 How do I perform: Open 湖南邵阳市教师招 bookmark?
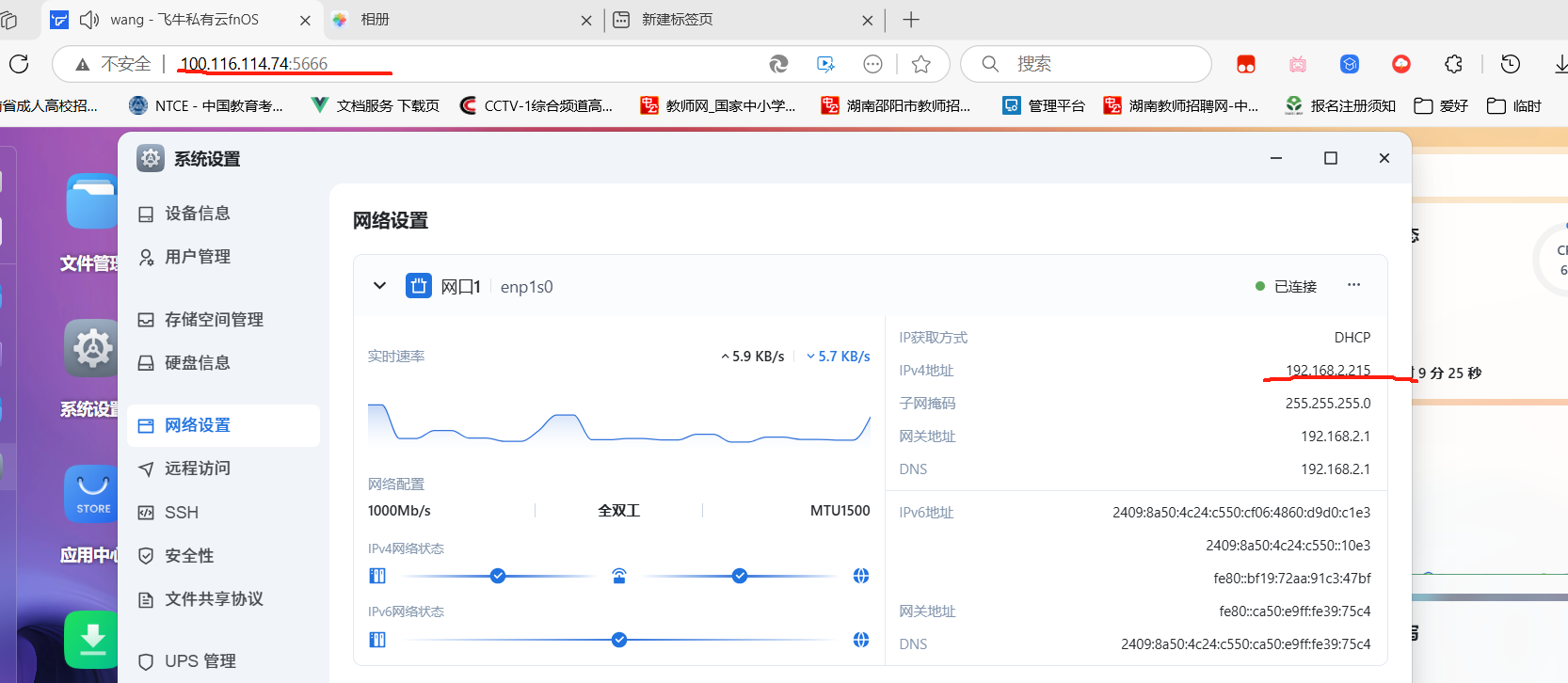click(x=895, y=105)
